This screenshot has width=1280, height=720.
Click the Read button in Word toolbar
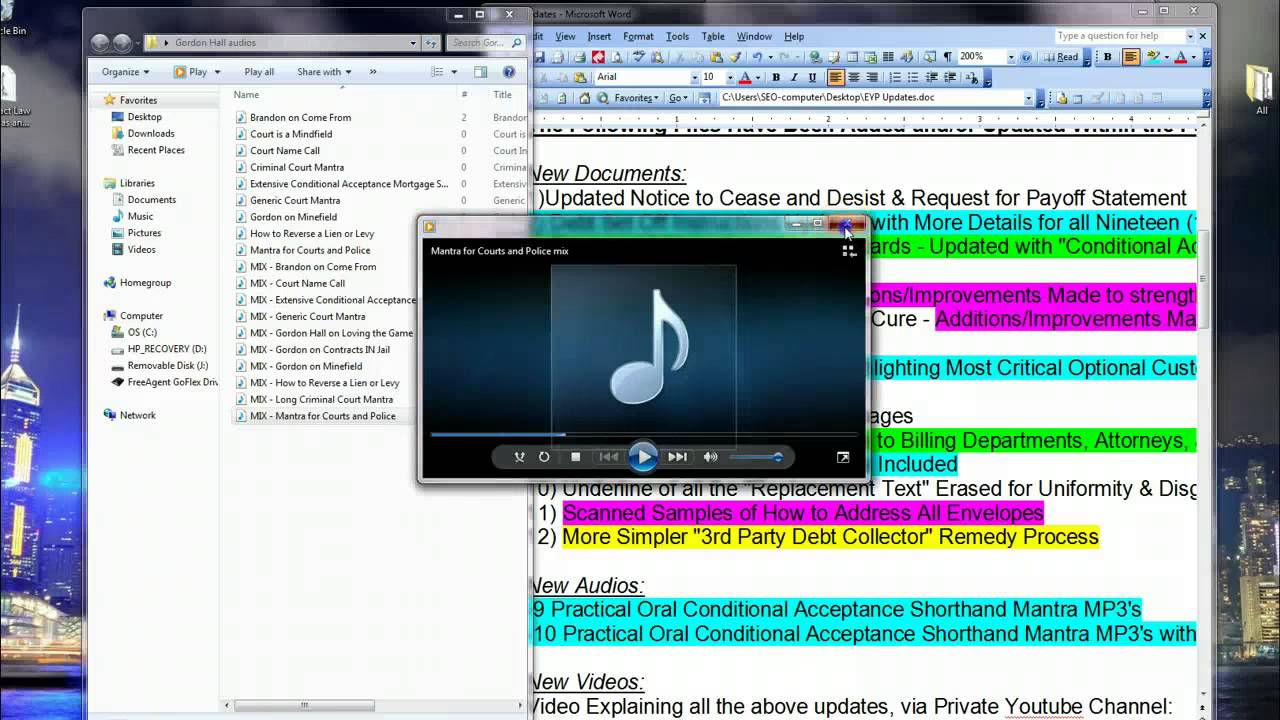point(1064,57)
